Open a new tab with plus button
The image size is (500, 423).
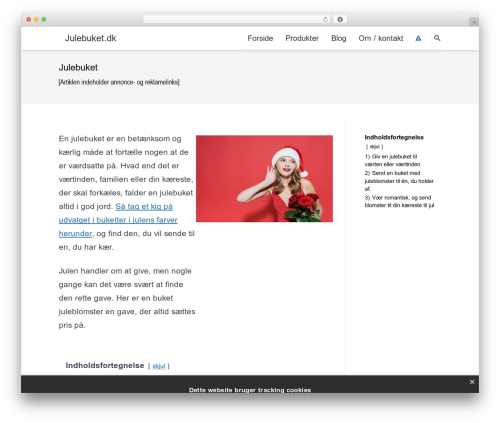pos(474,22)
